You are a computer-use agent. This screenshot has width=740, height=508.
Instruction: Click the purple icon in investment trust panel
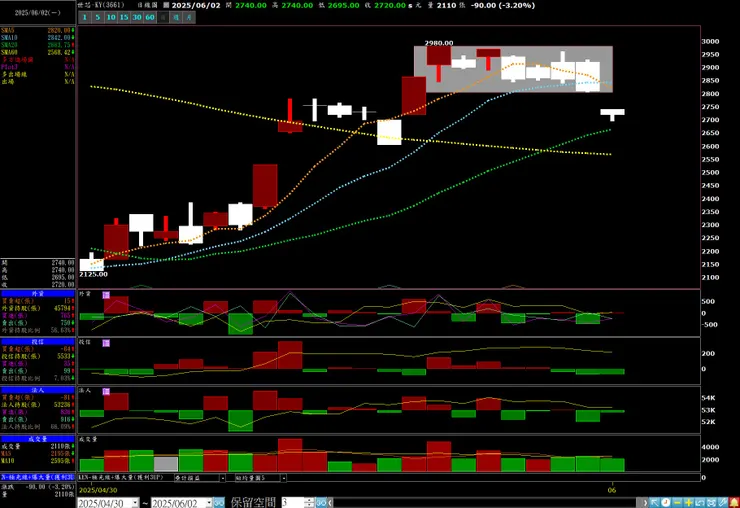click(x=106, y=343)
